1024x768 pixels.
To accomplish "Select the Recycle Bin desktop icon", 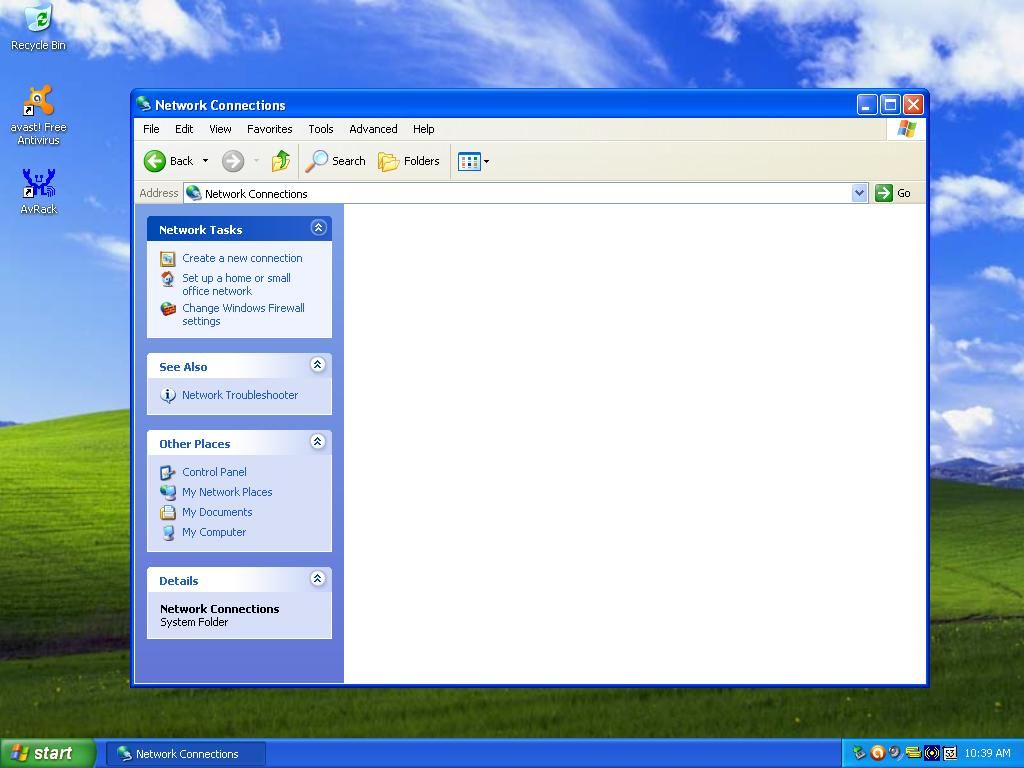I will click(x=39, y=27).
